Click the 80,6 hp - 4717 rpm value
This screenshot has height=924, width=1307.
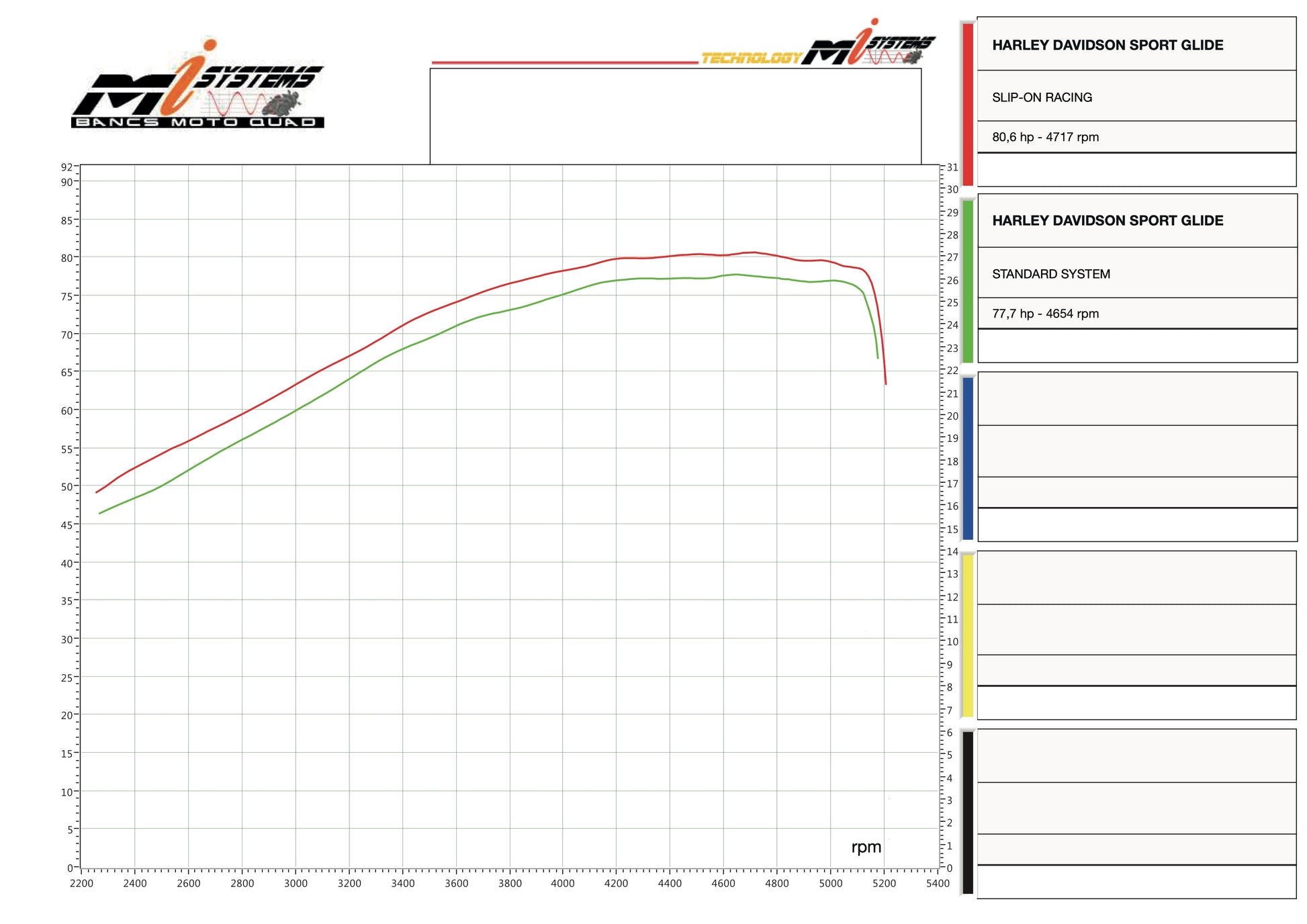pyautogui.click(x=1045, y=137)
